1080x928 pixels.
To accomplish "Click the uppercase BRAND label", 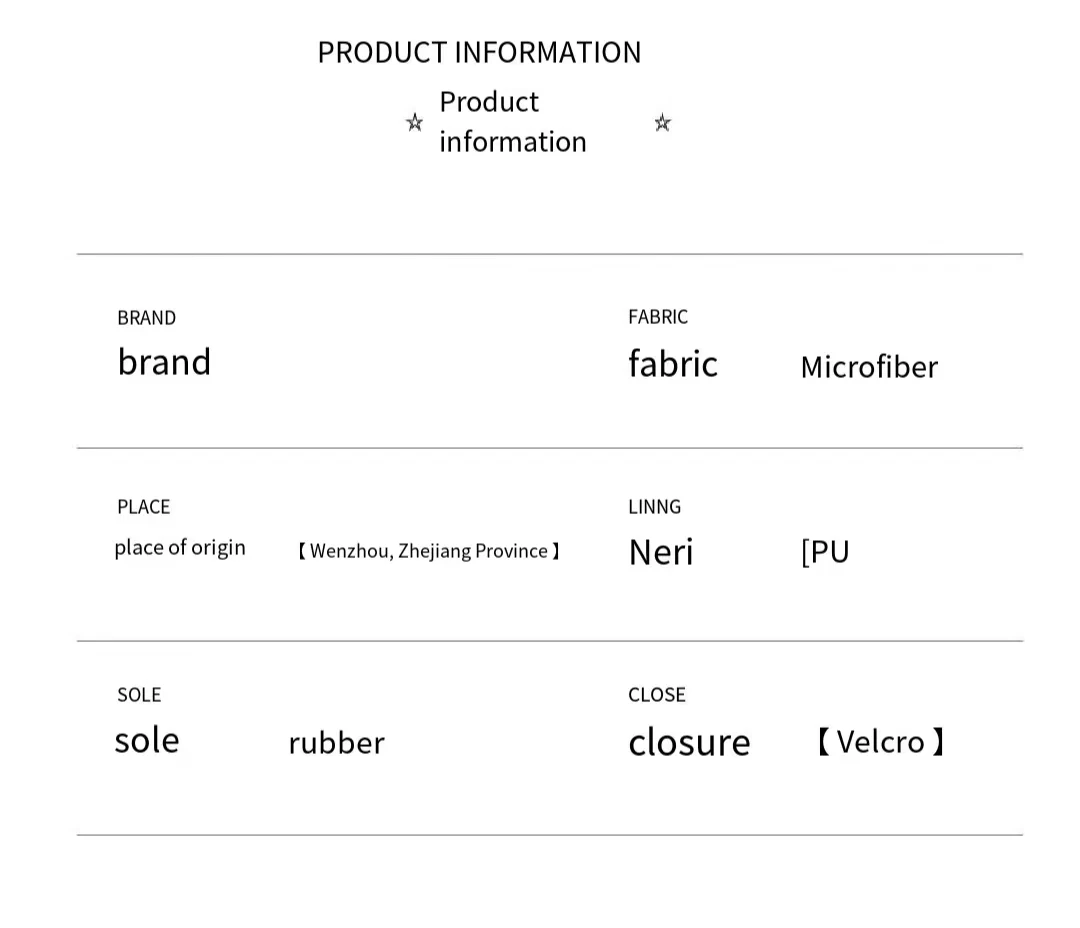I will click(146, 318).
